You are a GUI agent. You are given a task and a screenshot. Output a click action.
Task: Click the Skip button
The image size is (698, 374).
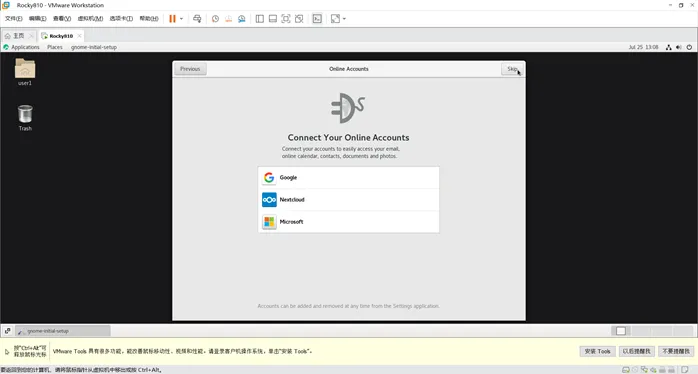pyautogui.click(x=512, y=69)
